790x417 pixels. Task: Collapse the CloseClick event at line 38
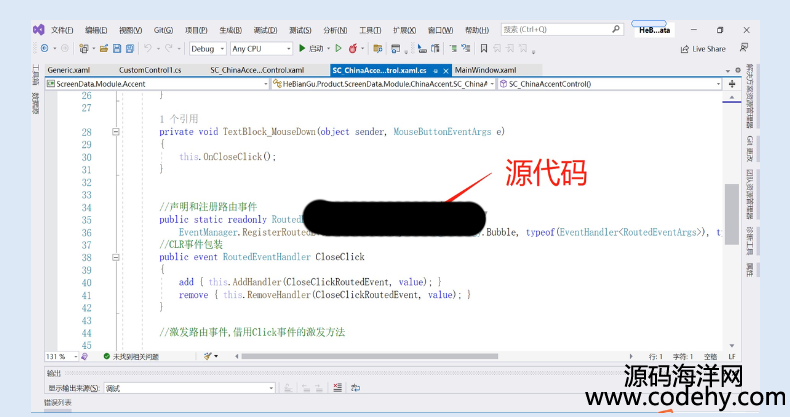[115, 257]
